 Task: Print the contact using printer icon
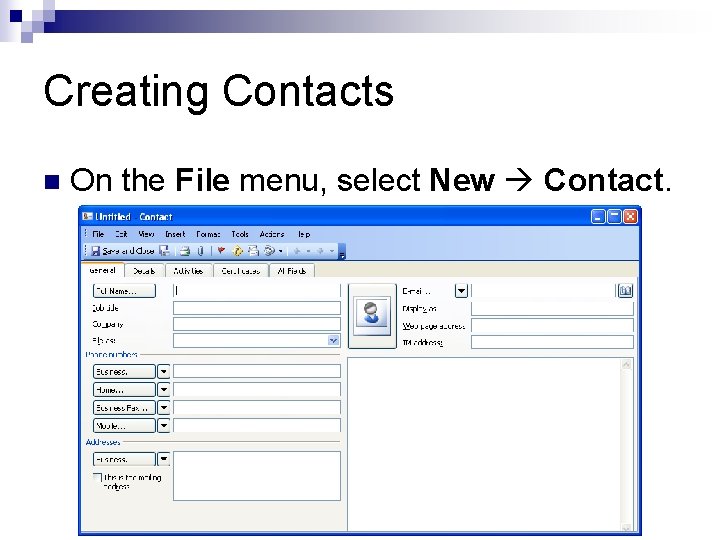pos(185,251)
